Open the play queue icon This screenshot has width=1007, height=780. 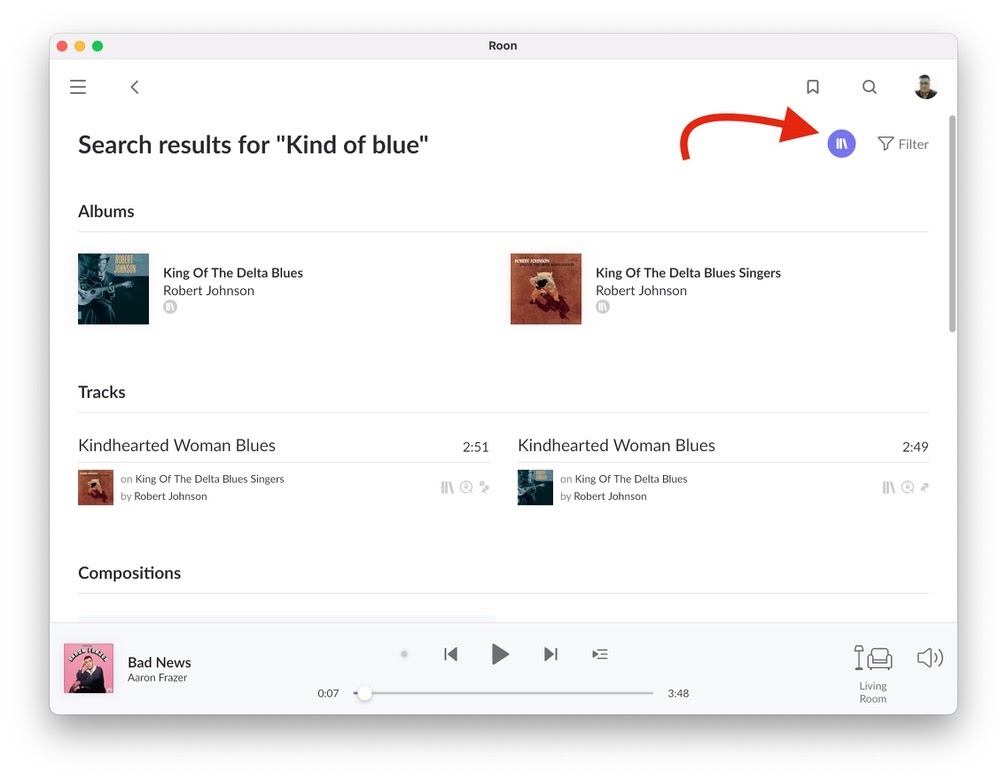[x=600, y=654]
